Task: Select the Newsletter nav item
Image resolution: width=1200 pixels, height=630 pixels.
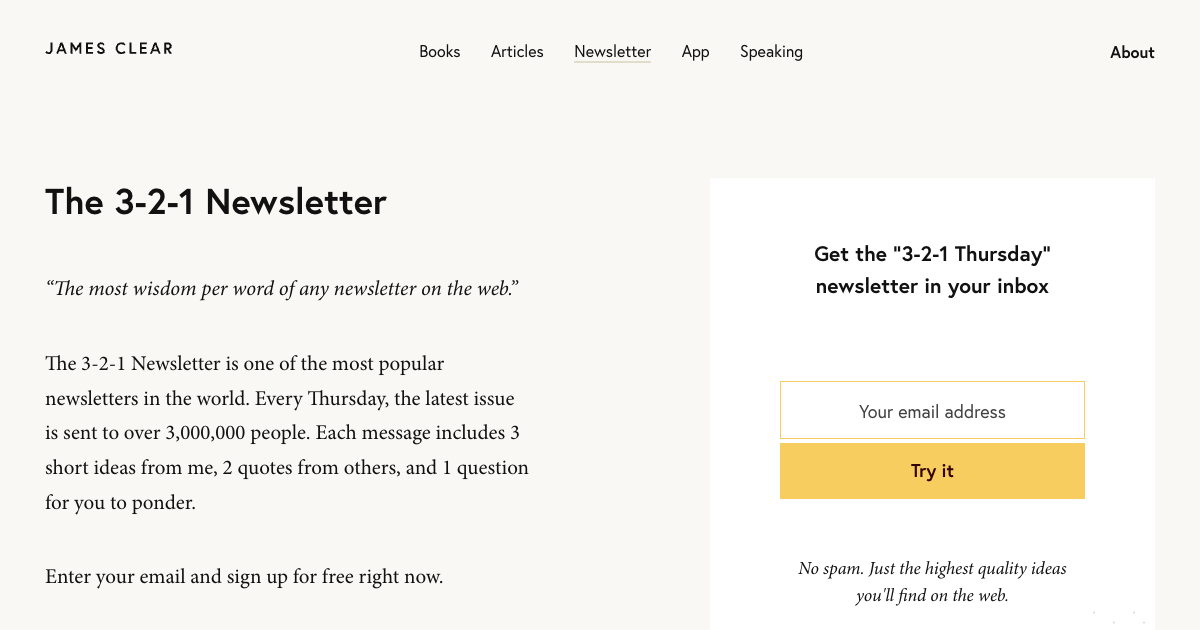Action: (612, 52)
